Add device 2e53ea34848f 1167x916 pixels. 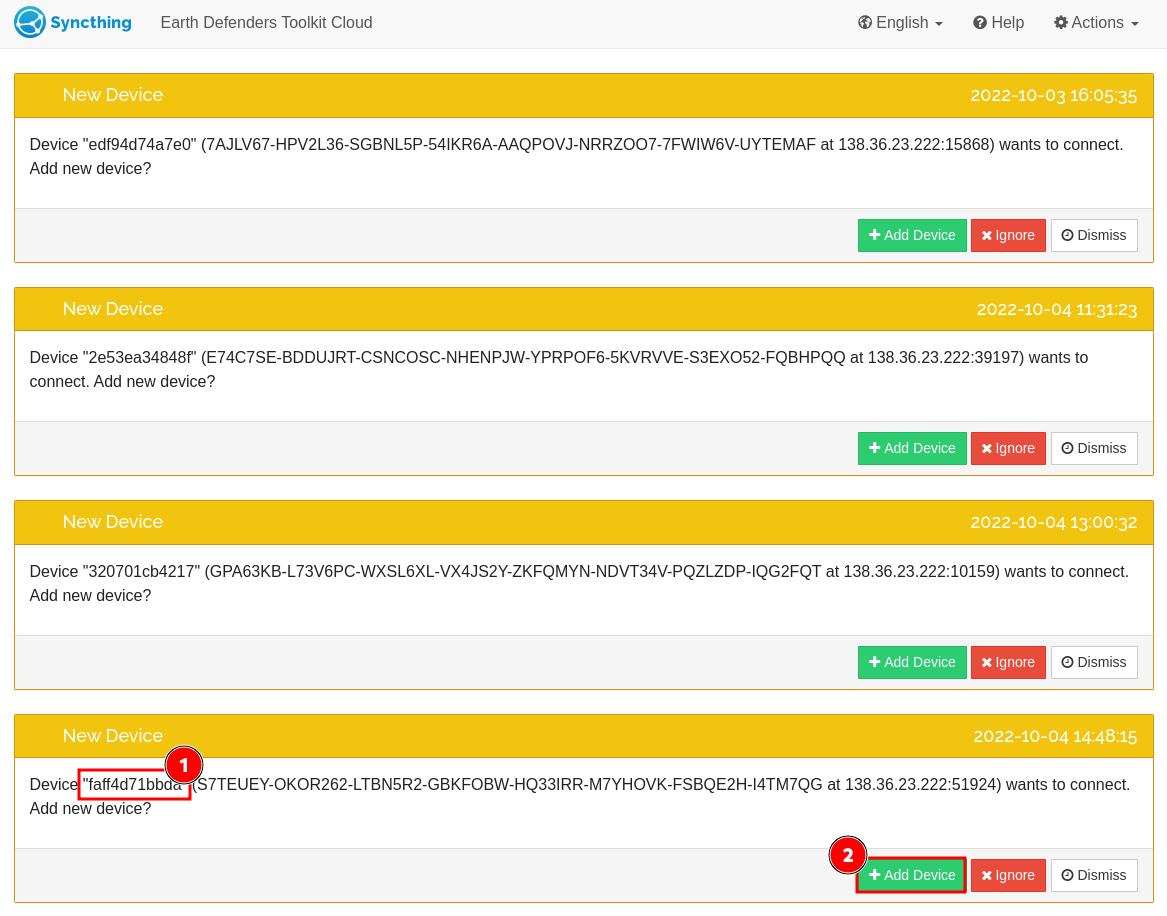[x=912, y=448]
